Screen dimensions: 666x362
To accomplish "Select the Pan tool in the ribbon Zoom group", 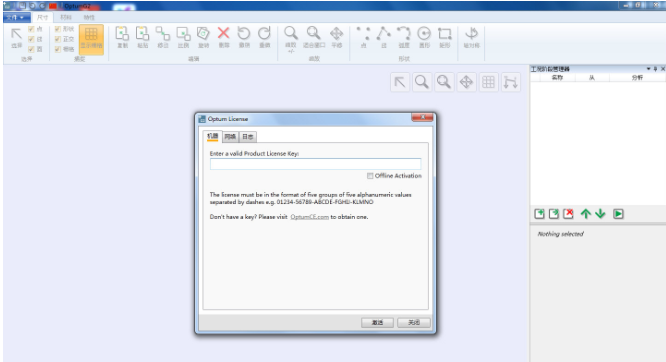I will [337, 37].
